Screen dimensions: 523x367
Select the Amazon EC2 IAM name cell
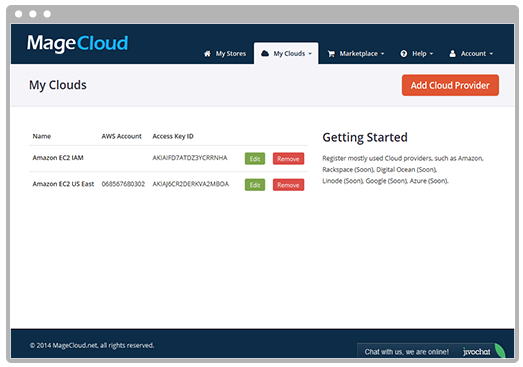point(58,158)
